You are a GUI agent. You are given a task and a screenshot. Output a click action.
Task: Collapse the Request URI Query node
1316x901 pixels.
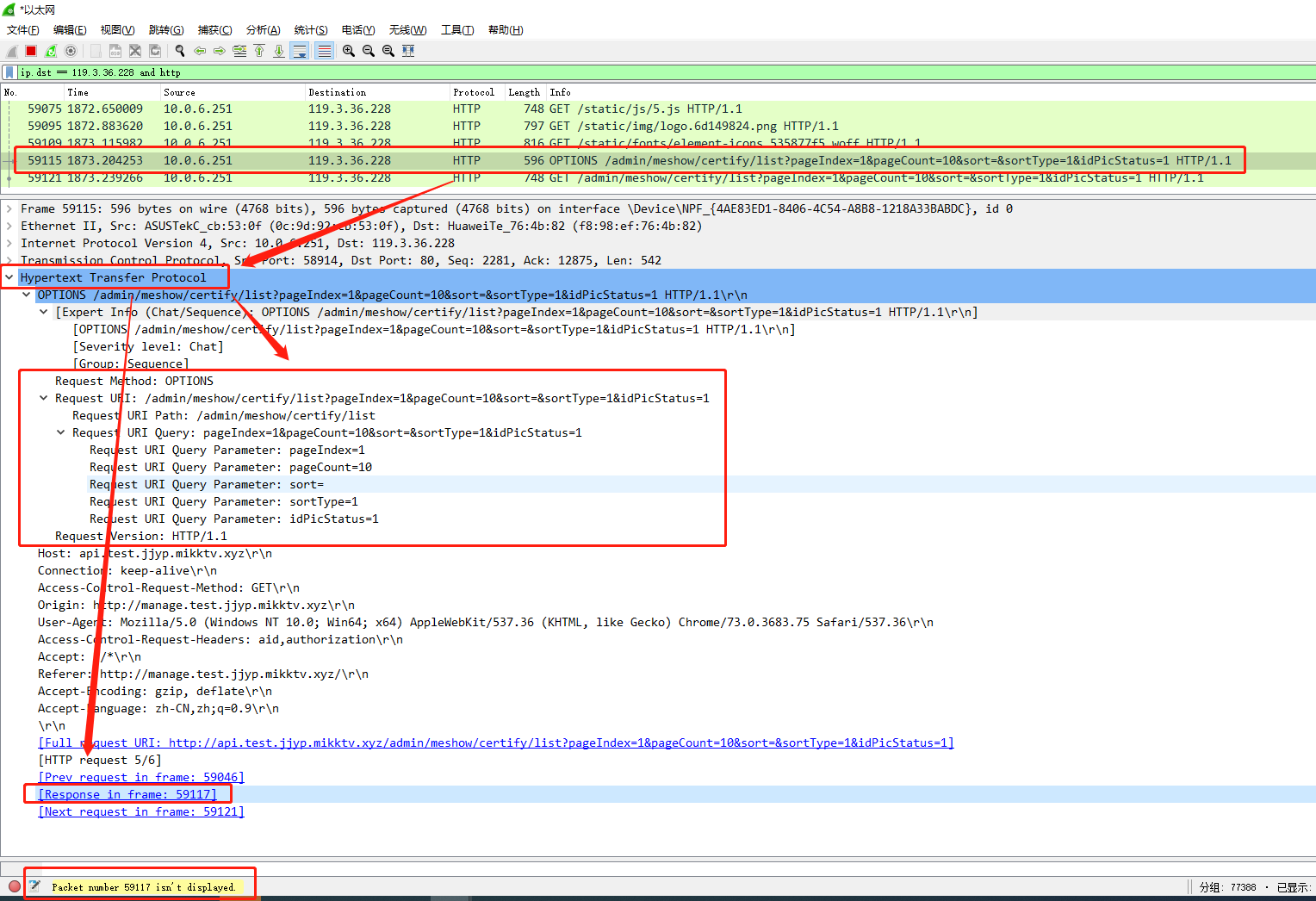[x=61, y=432]
